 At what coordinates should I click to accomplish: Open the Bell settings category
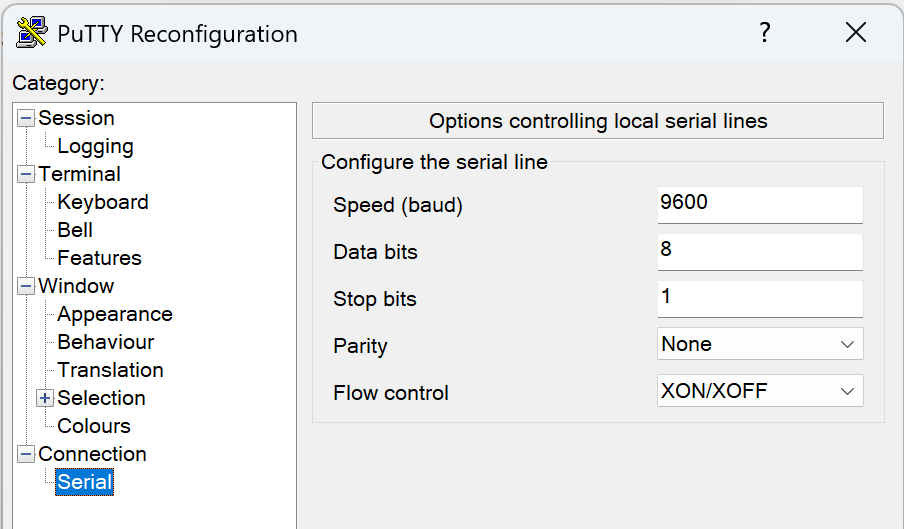click(x=75, y=230)
